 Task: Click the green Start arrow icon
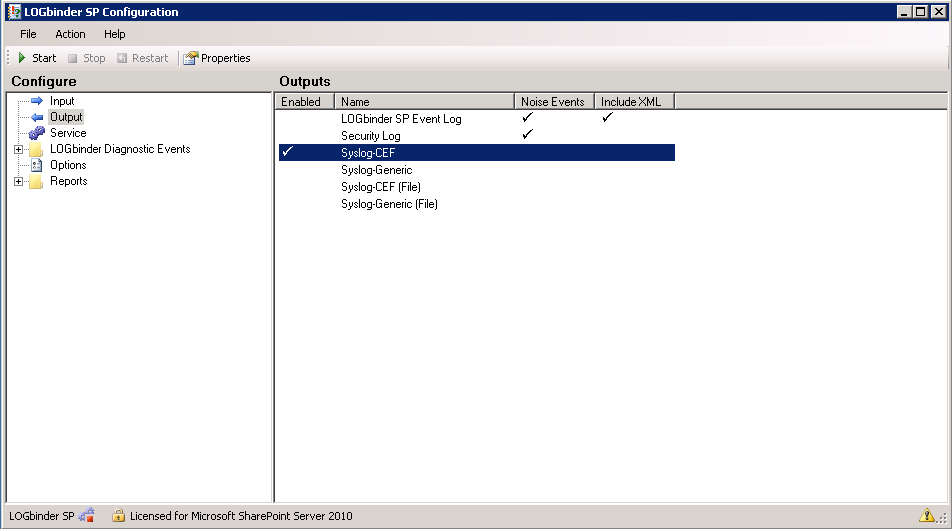(x=22, y=58)
